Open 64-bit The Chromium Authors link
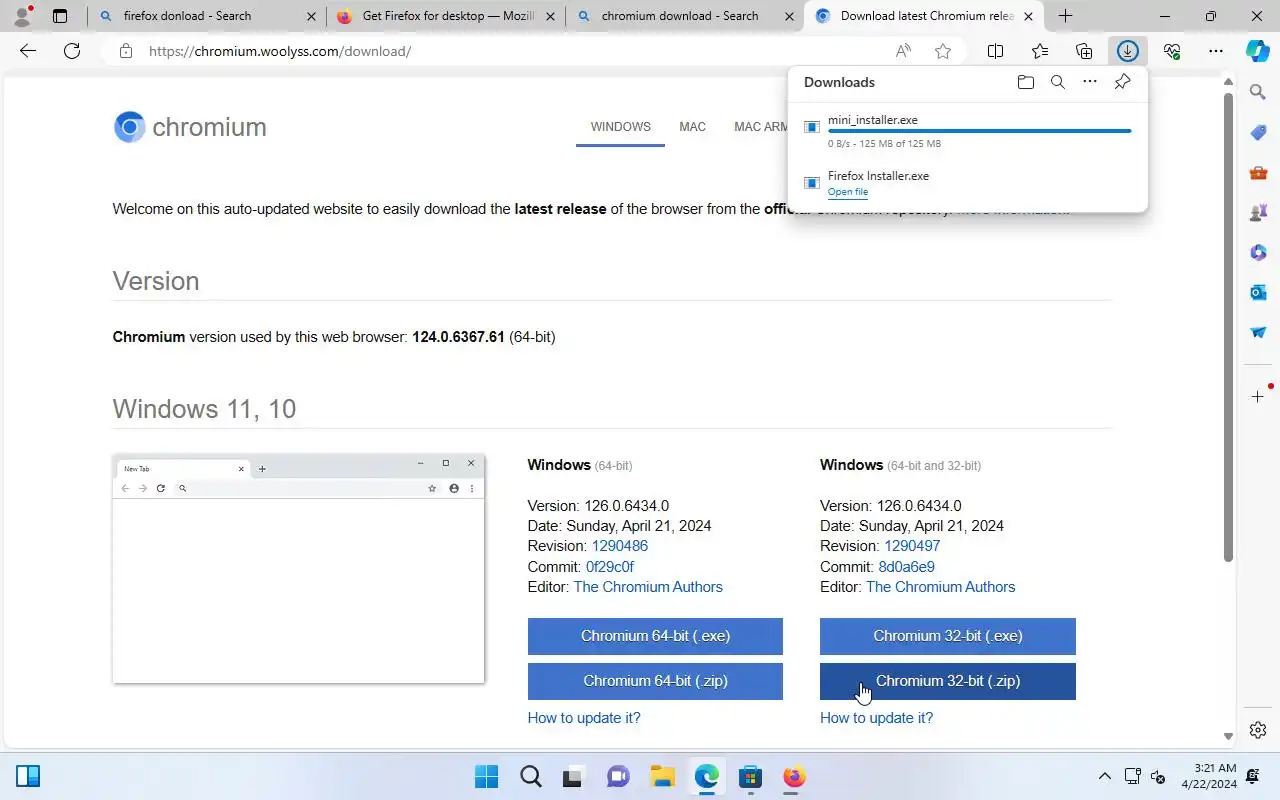 (648, 587)
